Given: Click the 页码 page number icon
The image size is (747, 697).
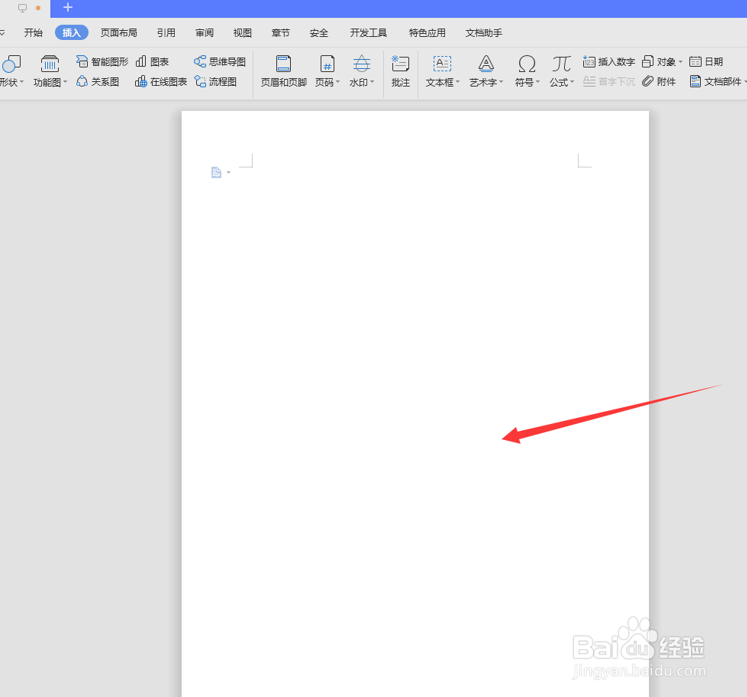Looking at the screenshot, I should [x=327, y=64].
